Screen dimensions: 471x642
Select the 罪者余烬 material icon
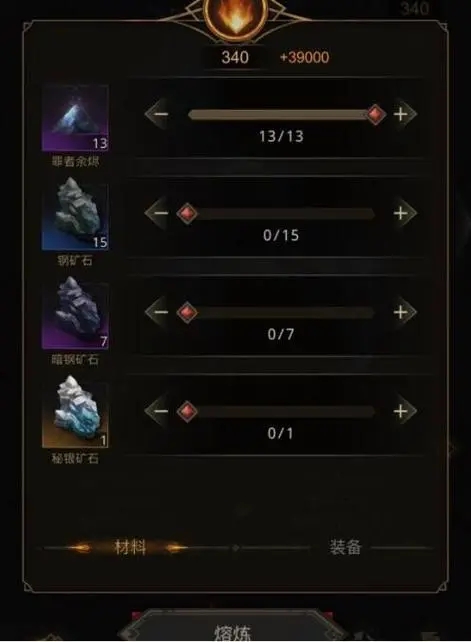pyautogui.click(x=75, y=118)
